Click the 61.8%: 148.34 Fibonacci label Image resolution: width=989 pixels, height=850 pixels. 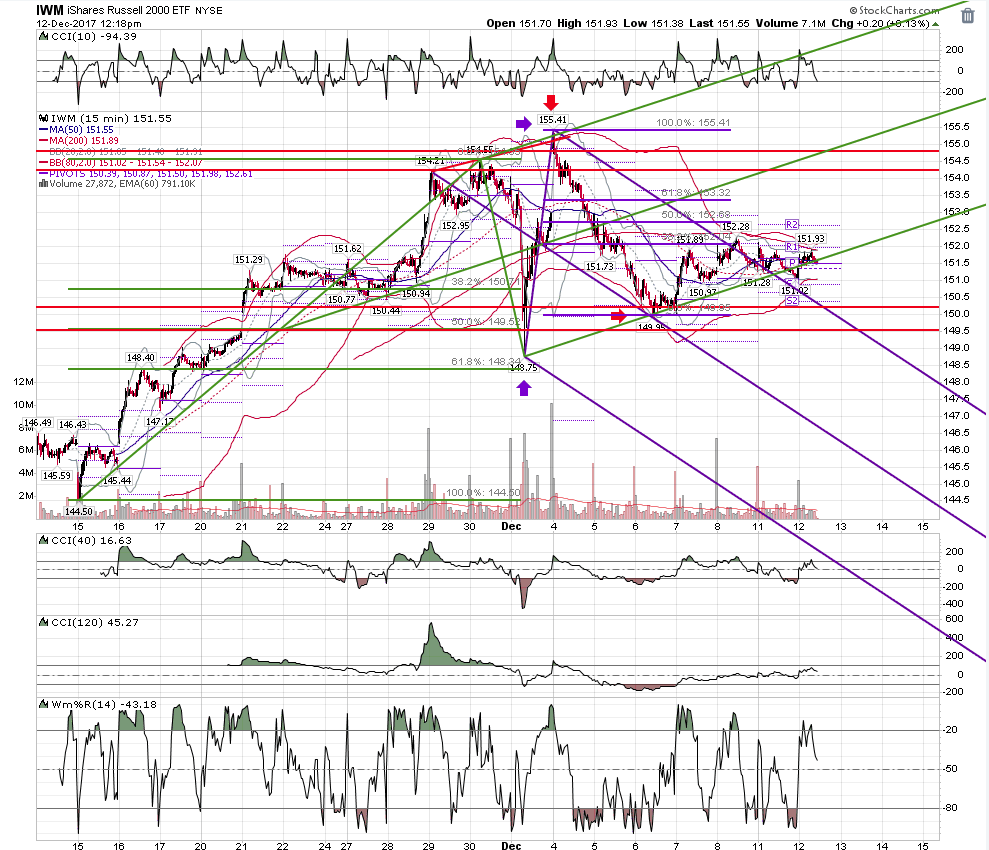486,361
